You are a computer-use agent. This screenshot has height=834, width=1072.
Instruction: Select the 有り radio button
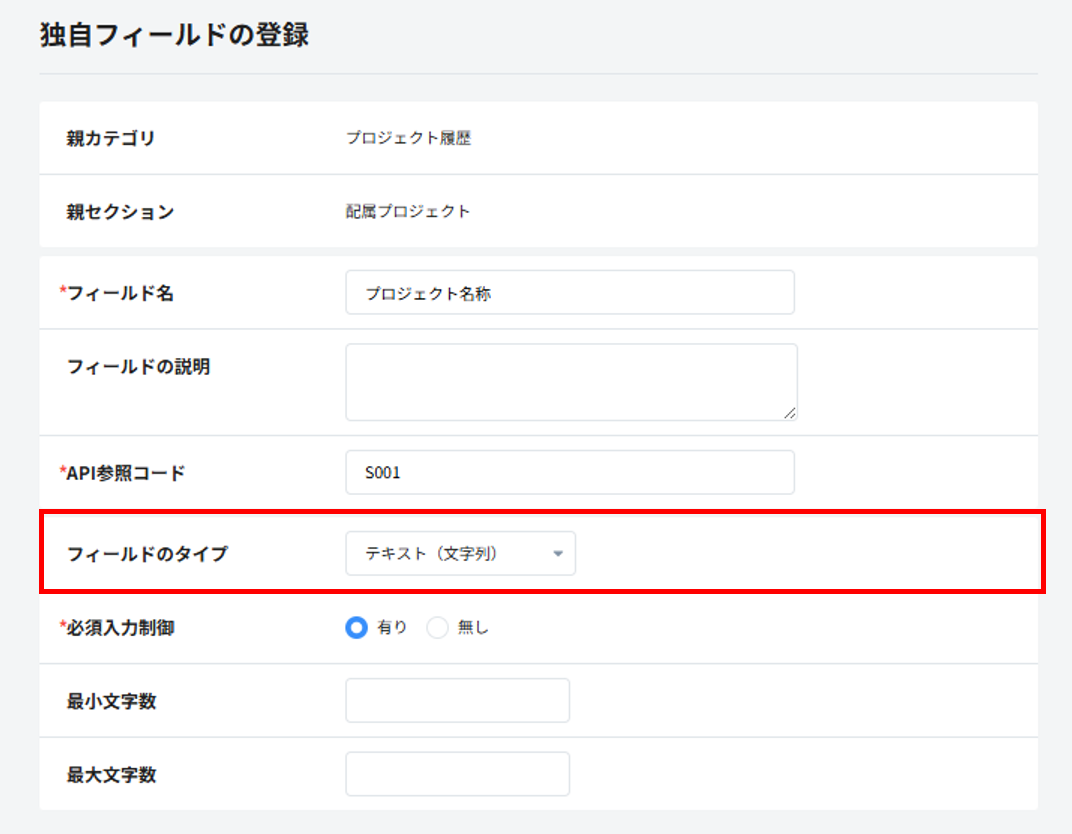pos(356,628)
